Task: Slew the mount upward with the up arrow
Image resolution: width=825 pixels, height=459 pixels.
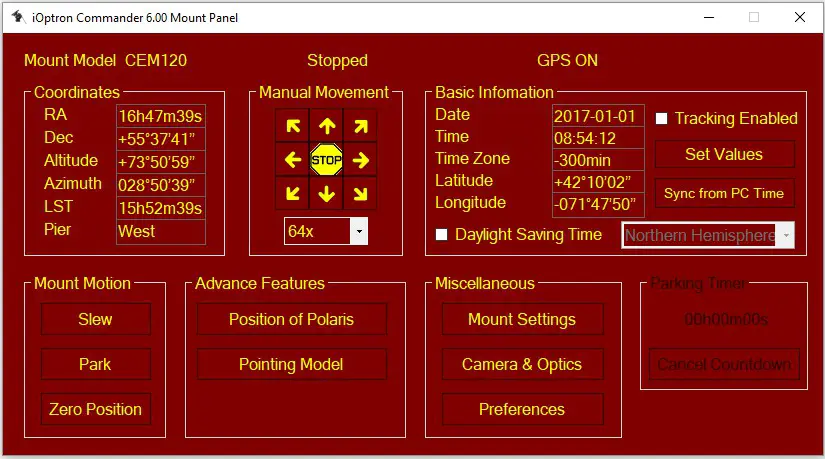Action: (x=327, y=126)
